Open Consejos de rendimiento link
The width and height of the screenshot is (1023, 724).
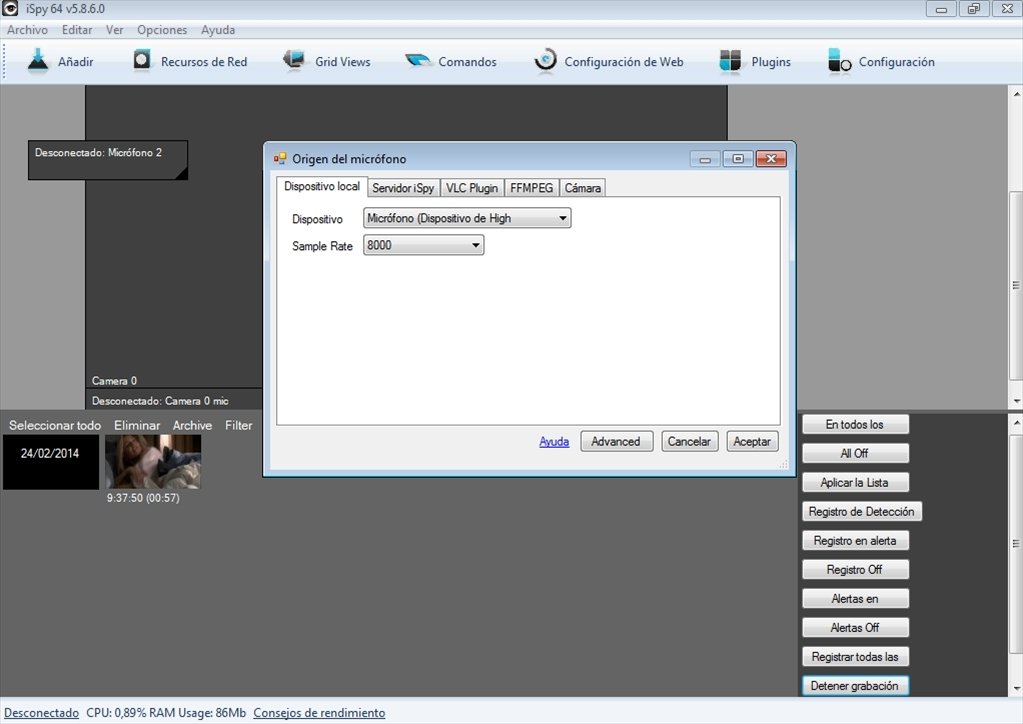[x=319, y=713]
